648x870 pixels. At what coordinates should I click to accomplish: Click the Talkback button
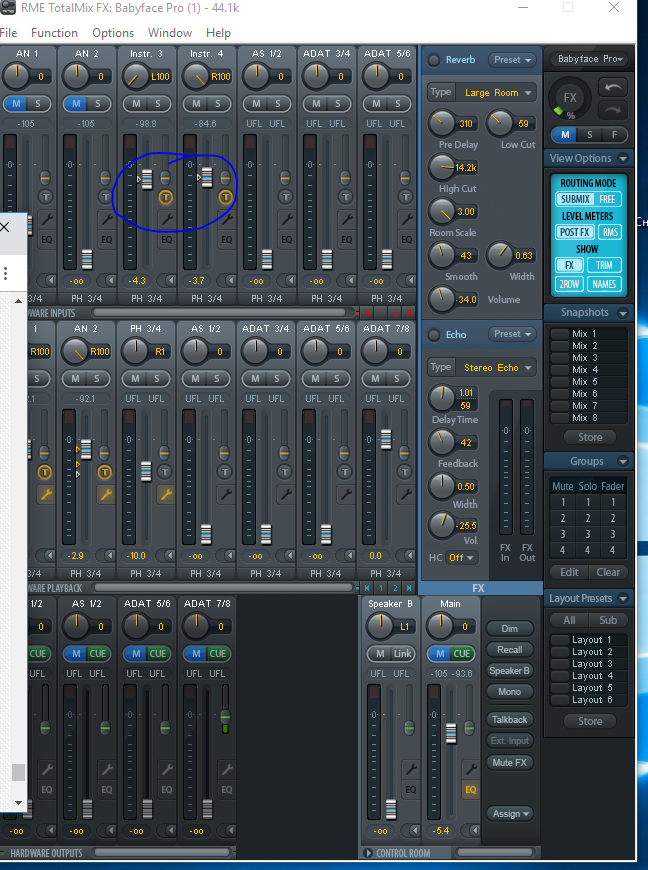tap(510, 720)
